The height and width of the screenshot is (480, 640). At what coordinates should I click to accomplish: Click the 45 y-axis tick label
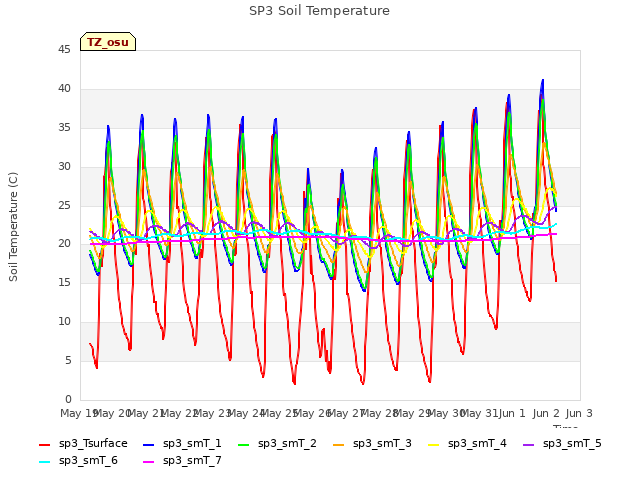pyautogui.click(x=64, y=50)
